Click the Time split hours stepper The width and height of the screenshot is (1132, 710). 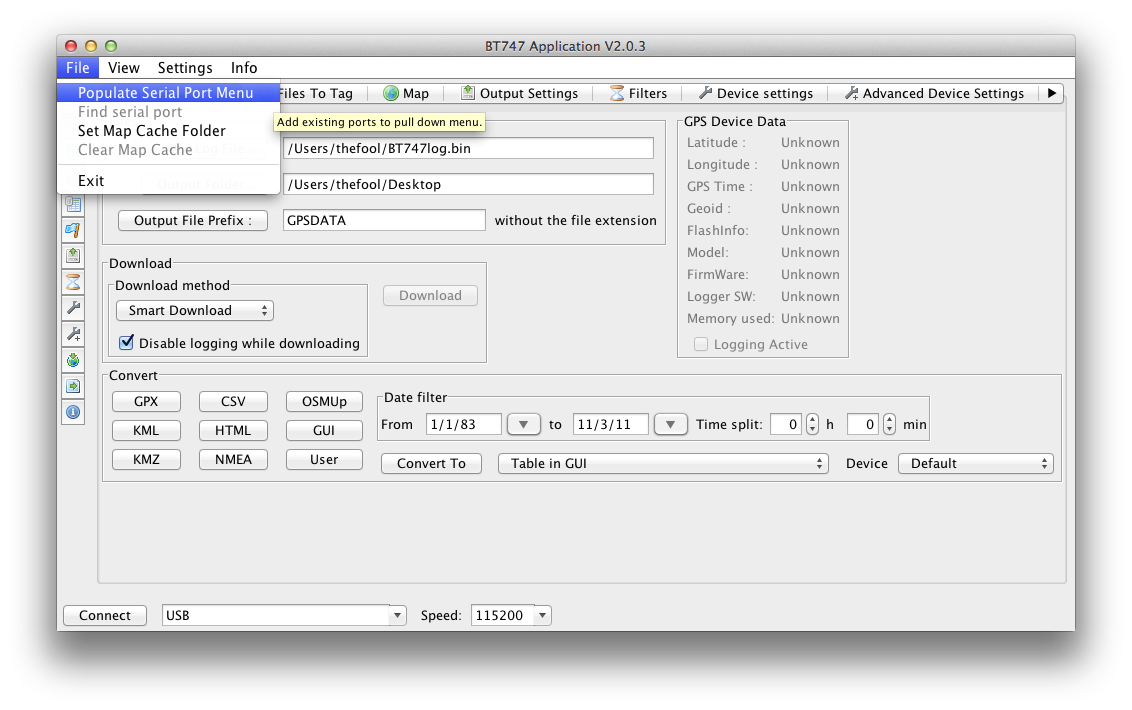pyautogui.click(x=812, y=424)
